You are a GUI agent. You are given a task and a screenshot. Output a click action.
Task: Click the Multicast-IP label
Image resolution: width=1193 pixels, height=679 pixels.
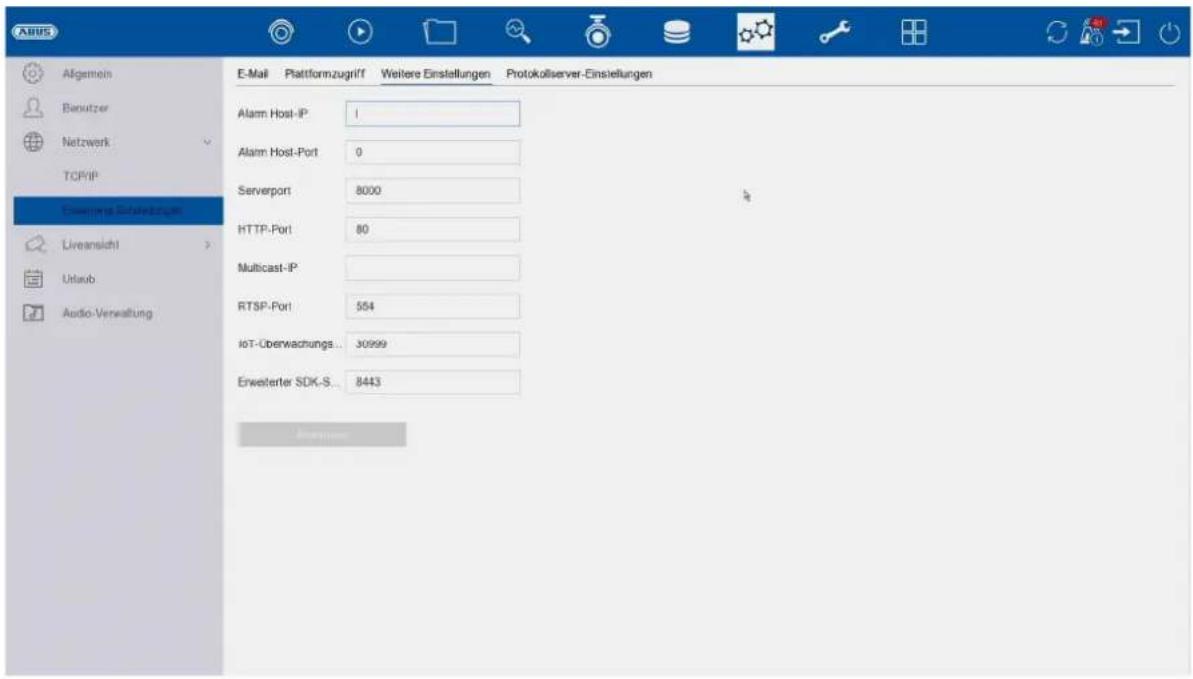point(268,268)
